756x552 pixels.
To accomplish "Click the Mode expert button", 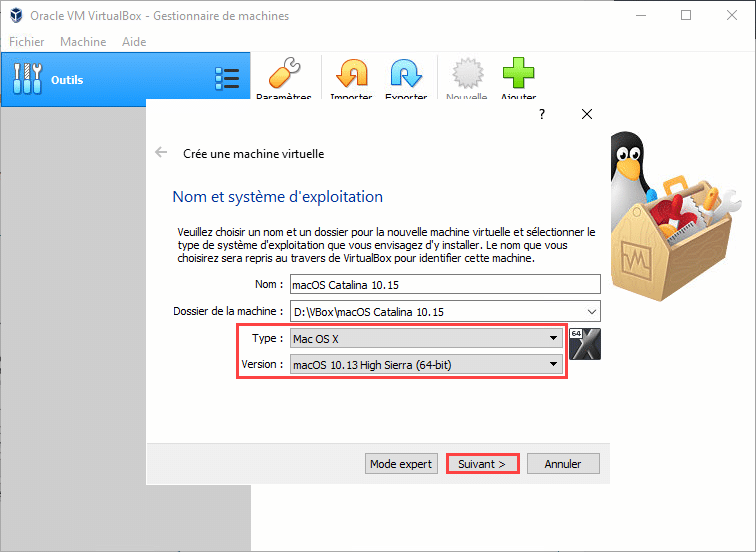I will (401, 464).
